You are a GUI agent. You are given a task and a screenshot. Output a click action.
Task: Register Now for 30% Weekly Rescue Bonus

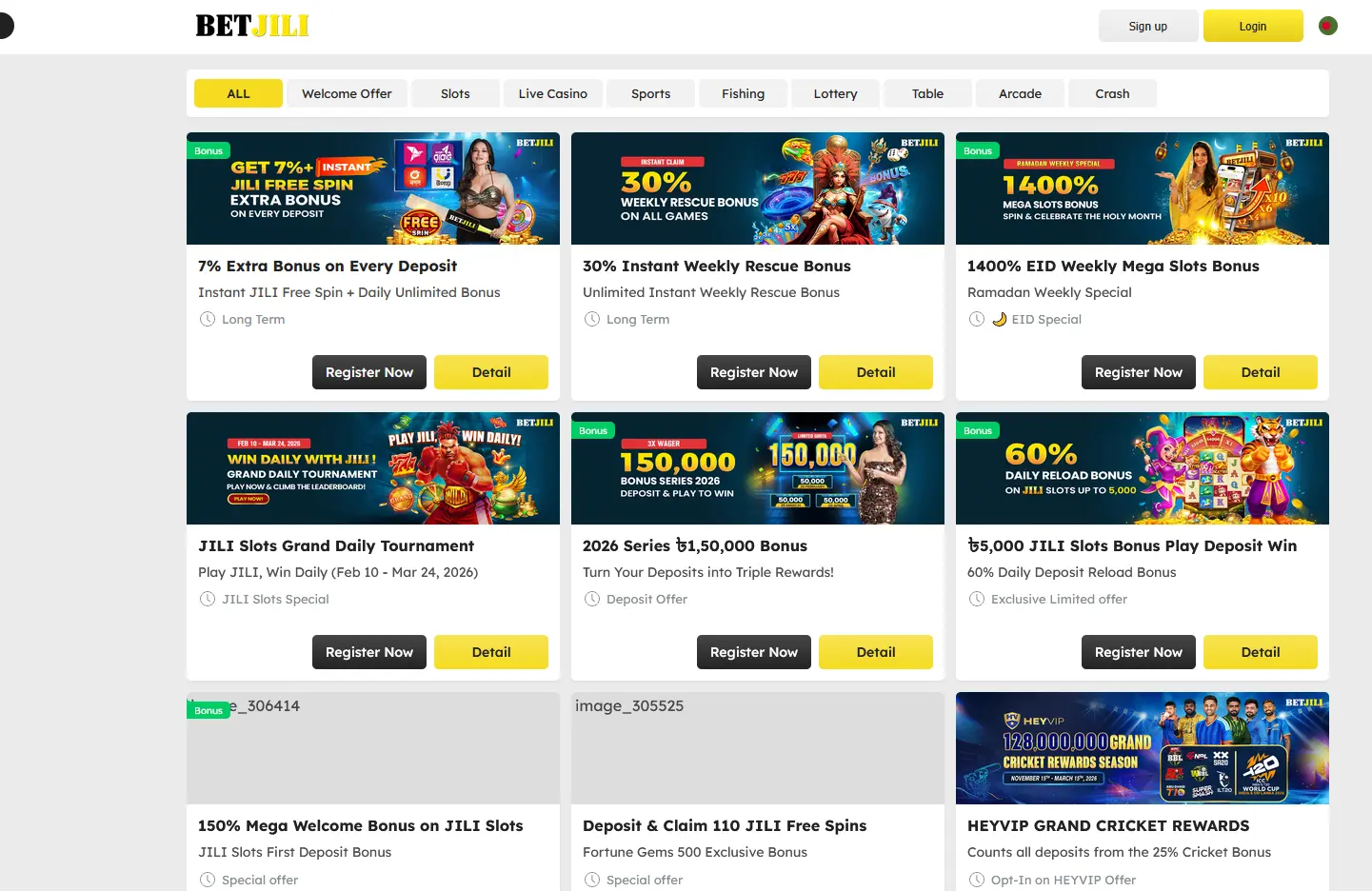pos(754,372)
